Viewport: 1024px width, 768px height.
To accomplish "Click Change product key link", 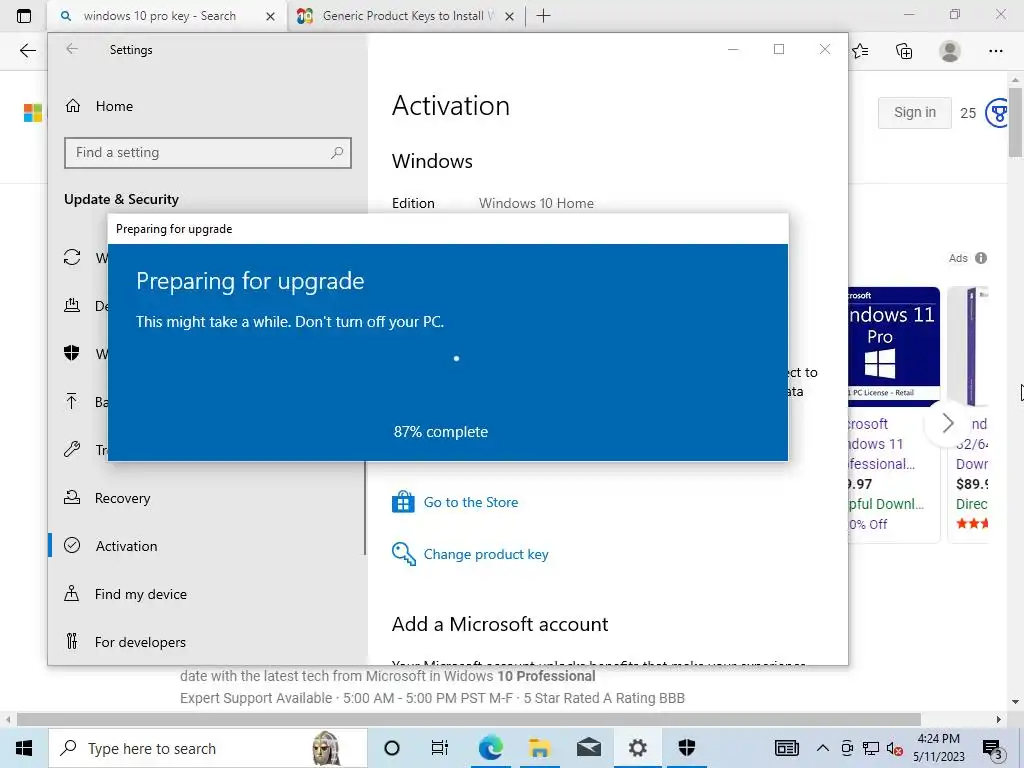I will [x=486, y=554].
